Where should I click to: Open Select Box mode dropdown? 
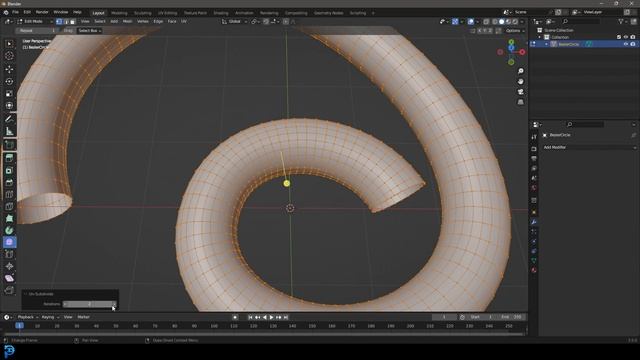89,31
